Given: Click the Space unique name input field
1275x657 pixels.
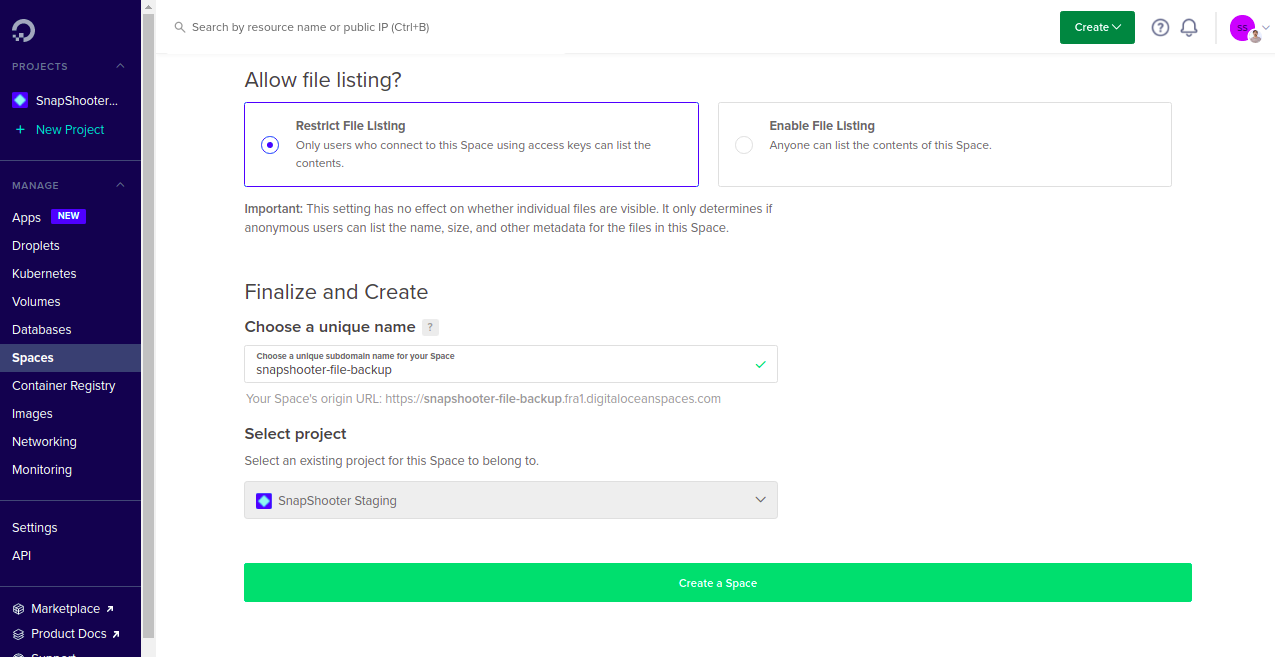Looking at the screenshot, I should point(500,369).
